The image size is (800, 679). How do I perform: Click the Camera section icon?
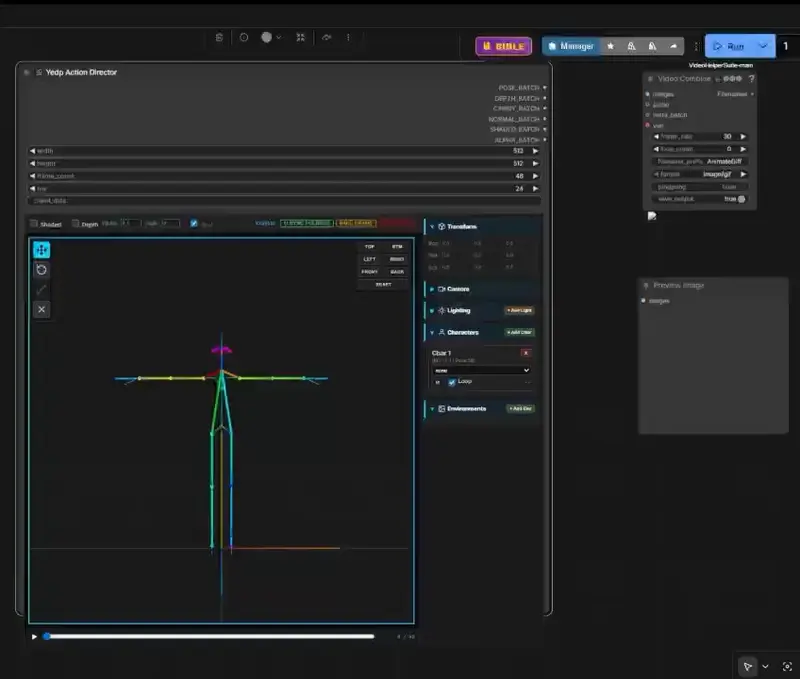441,289
